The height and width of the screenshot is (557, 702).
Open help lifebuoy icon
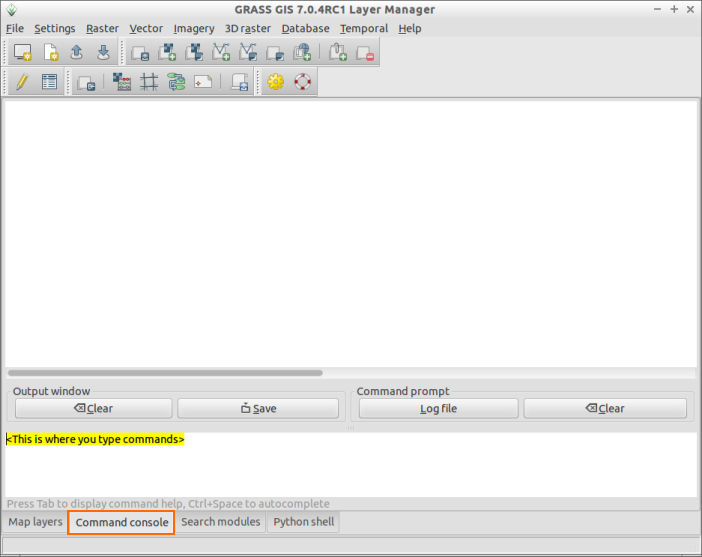303,81
